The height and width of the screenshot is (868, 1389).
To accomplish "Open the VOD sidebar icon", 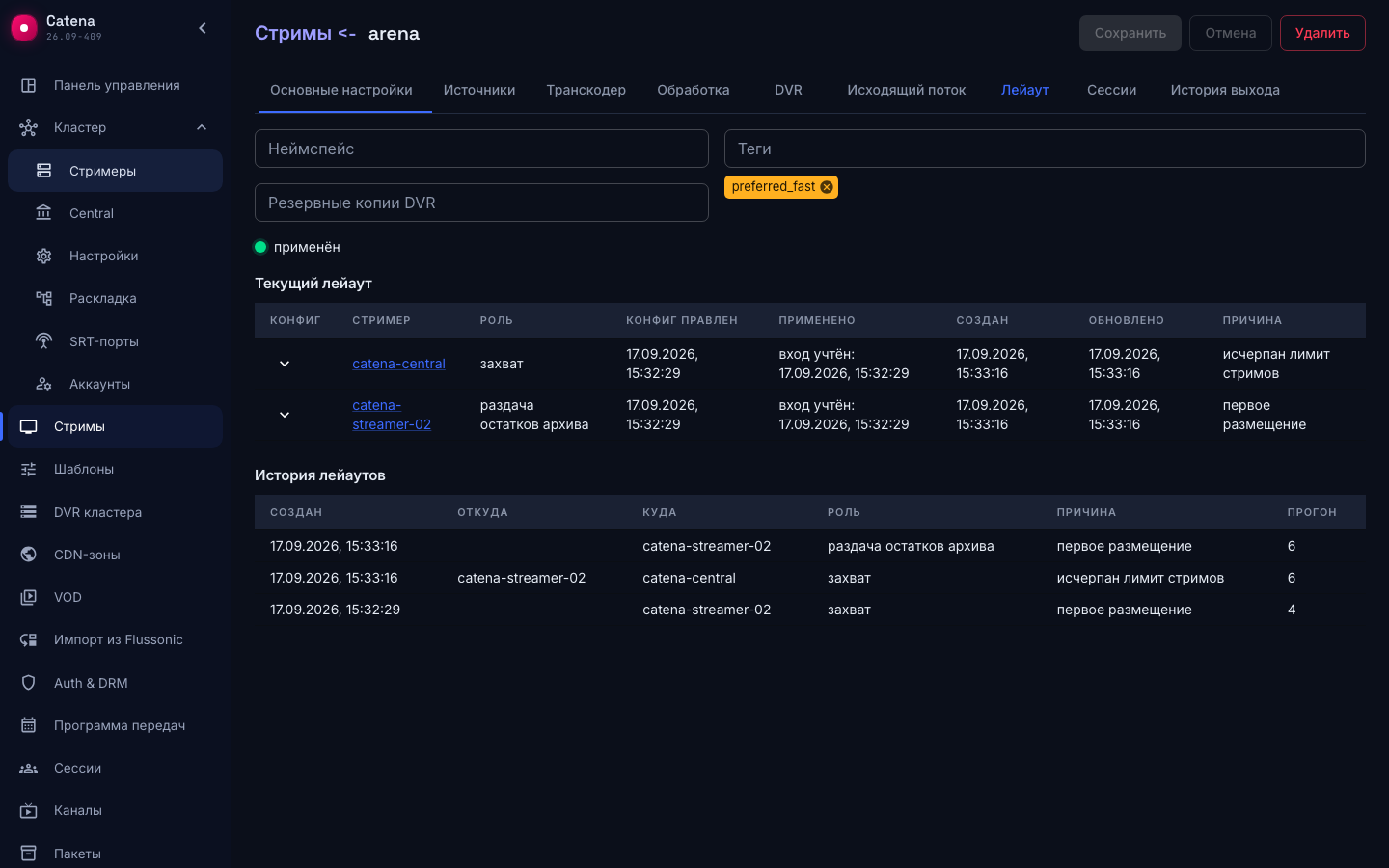I will pyautogui.click(x=29, y=597).
